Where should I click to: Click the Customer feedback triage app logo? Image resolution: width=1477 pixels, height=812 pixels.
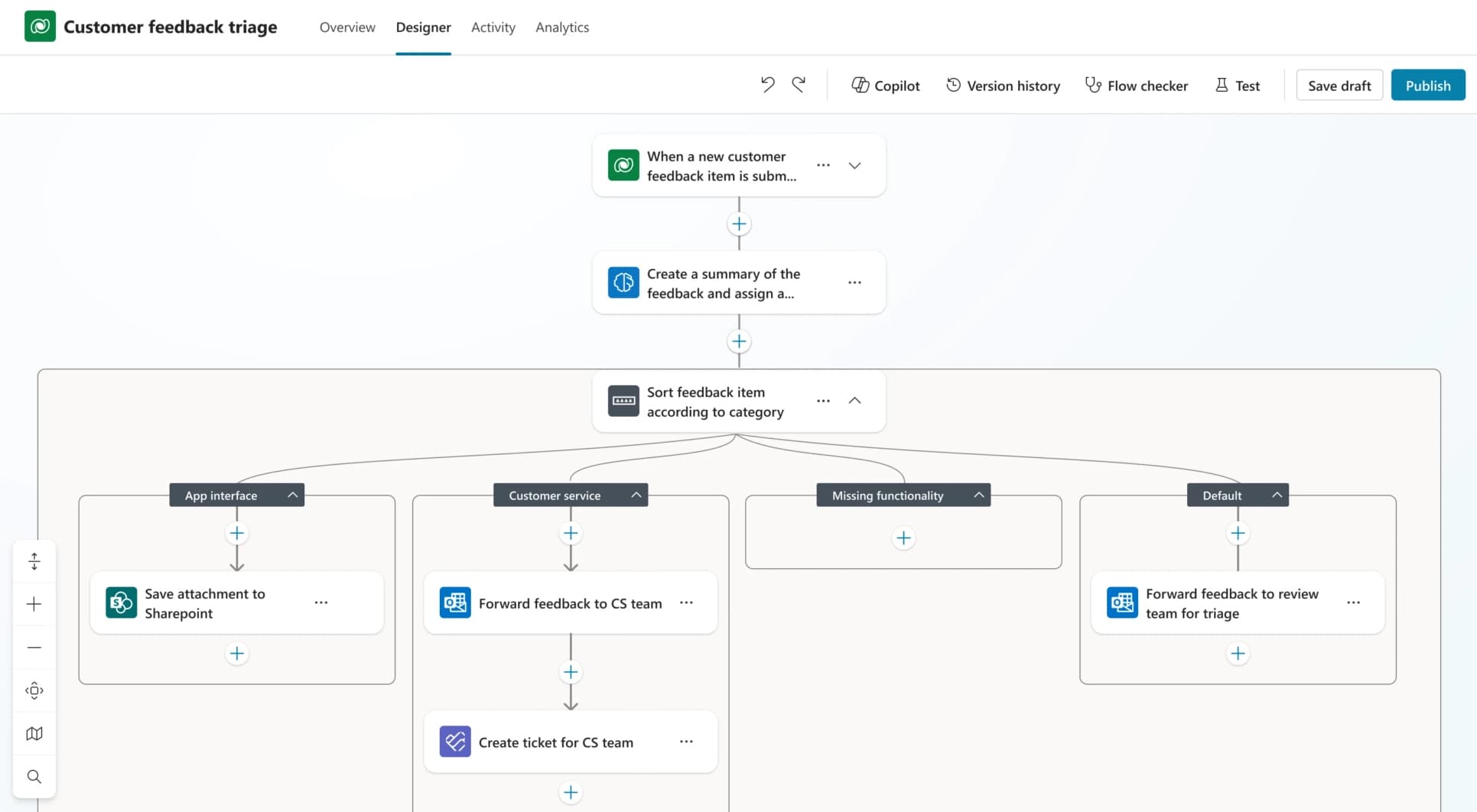click(x=40, y=27)
